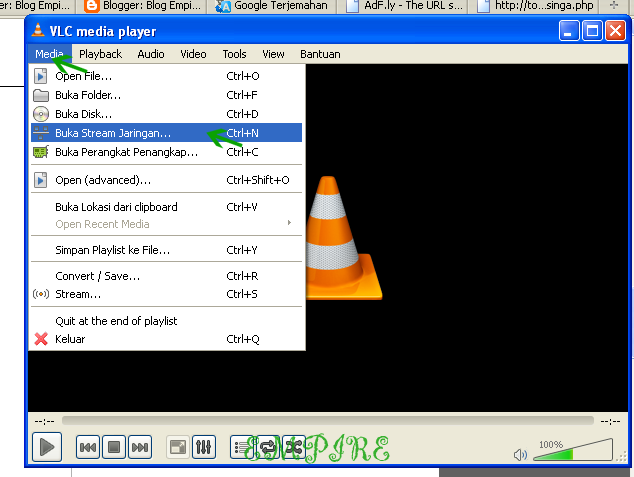Show extended settings equalizer button
The image size is (634, 477).
pos(204,447)
